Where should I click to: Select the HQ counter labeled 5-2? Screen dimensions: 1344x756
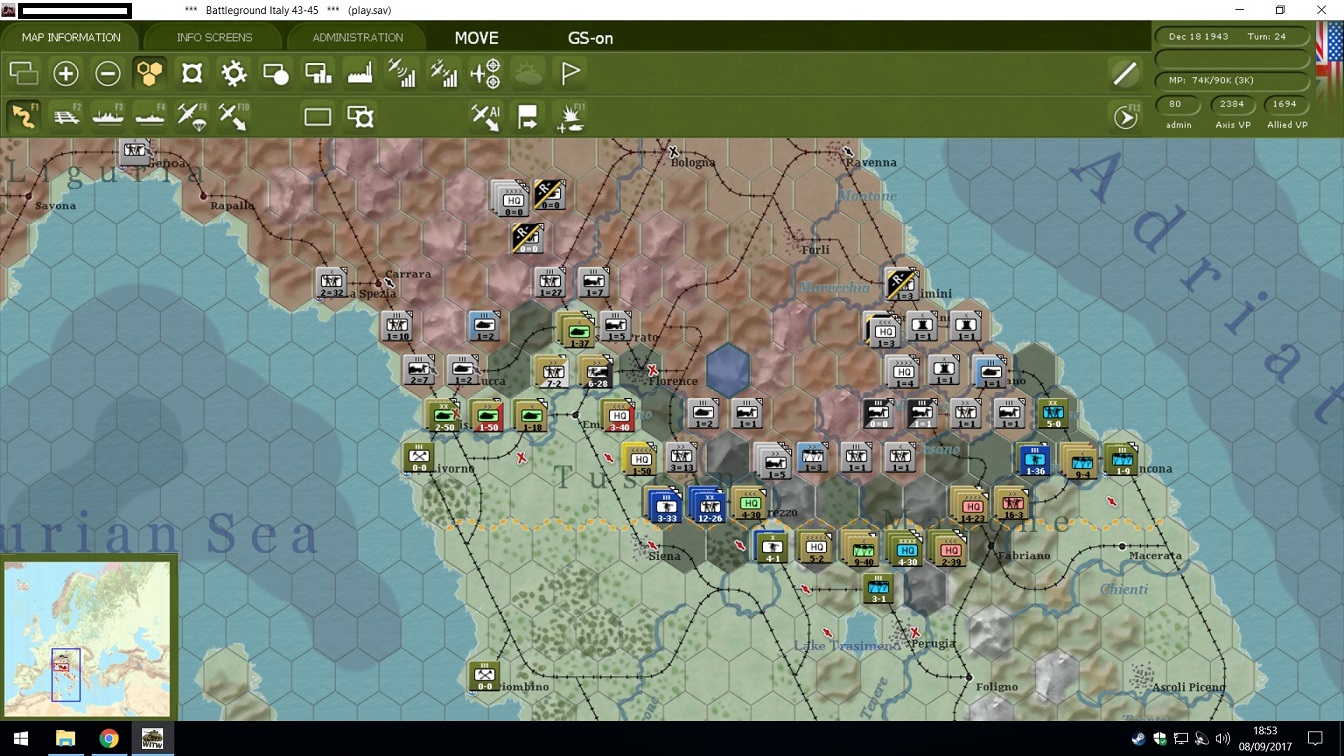point(816,548)
